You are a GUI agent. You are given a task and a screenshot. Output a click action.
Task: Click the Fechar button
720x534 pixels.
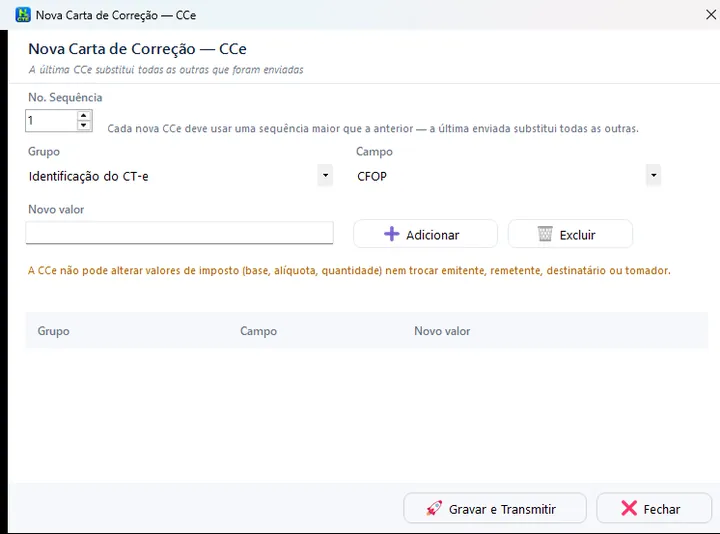[654, 508]
